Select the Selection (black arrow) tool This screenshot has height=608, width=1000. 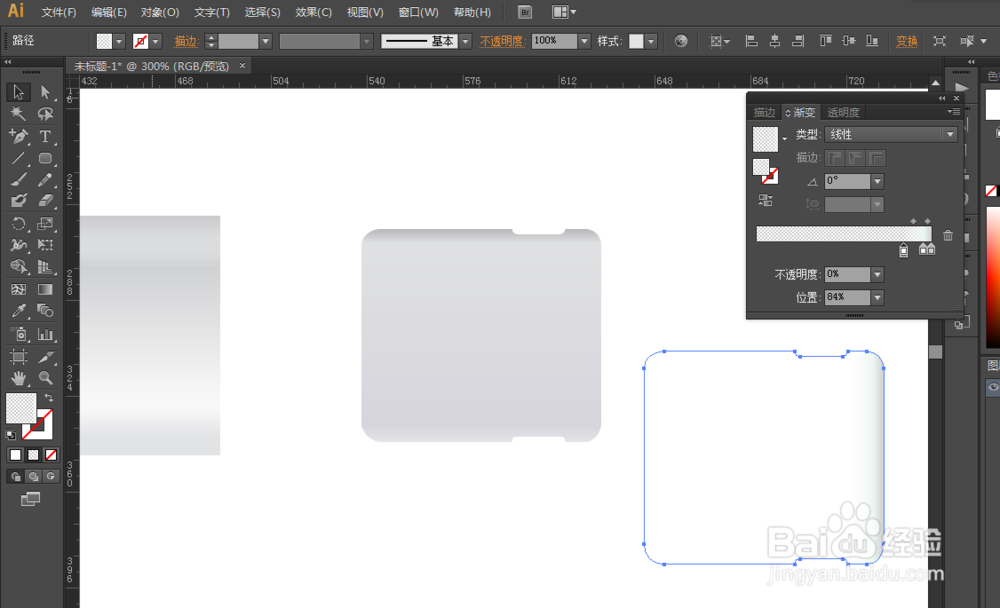tap(18, 93)
